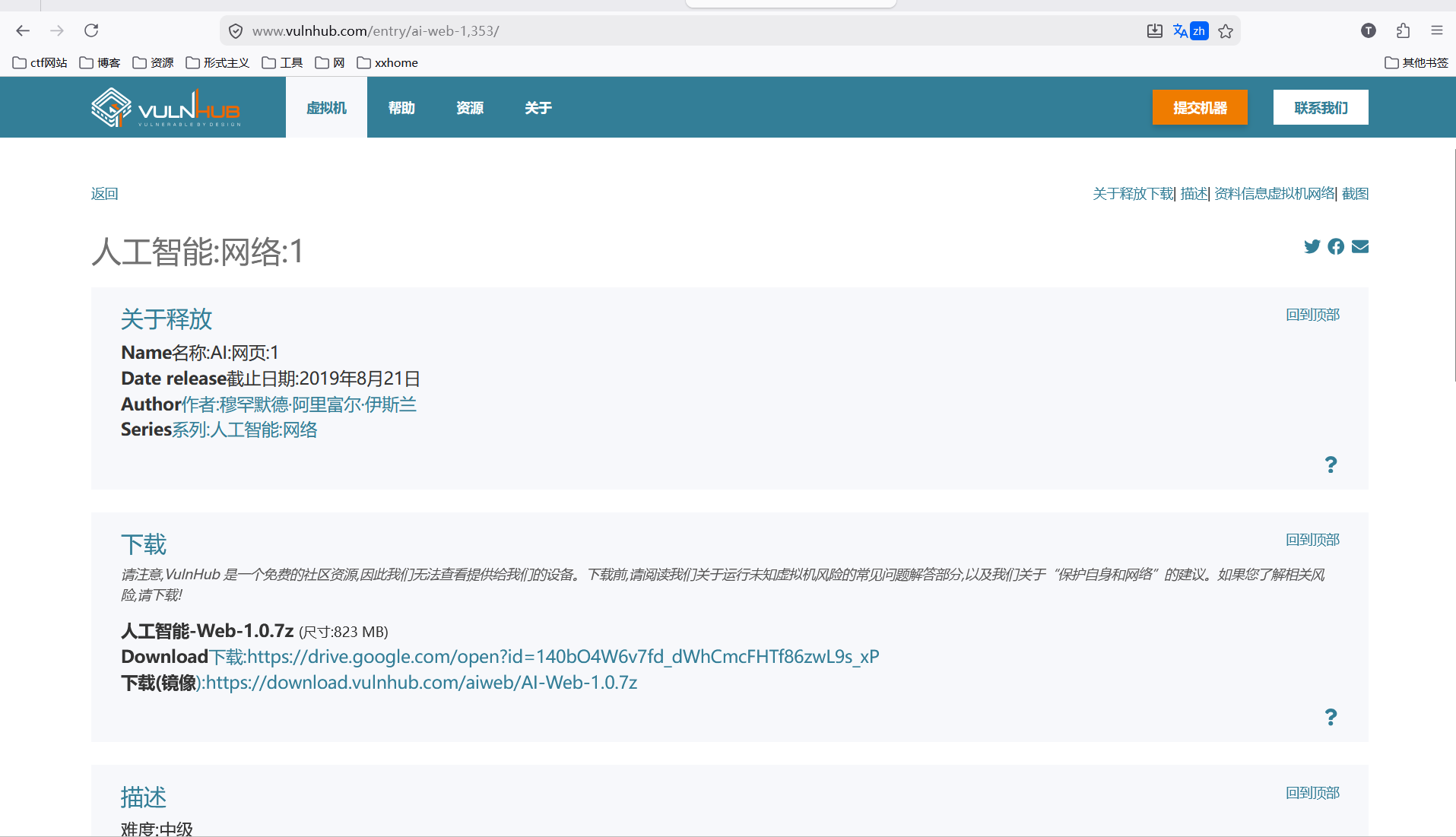Open the 帮助 nav menu
Viewport: 1456px width, 837px height.
tap(401, 107)
